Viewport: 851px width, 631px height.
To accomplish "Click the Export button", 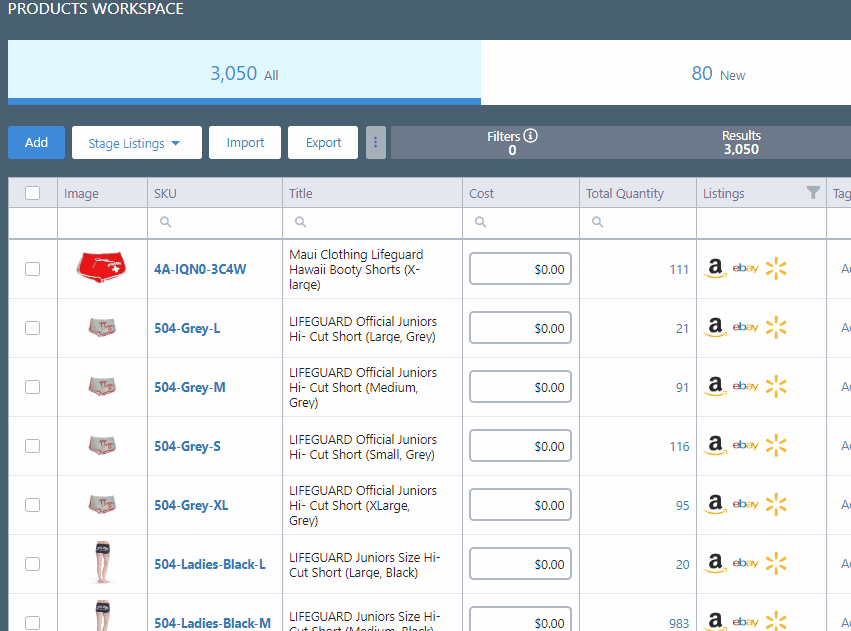I will pos(323,143).
